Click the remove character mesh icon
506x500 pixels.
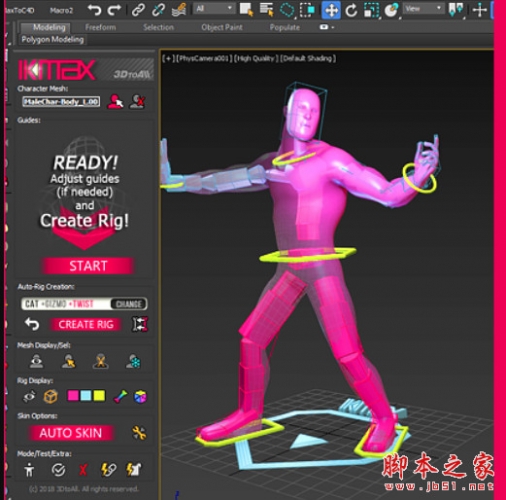click(137, 101)
